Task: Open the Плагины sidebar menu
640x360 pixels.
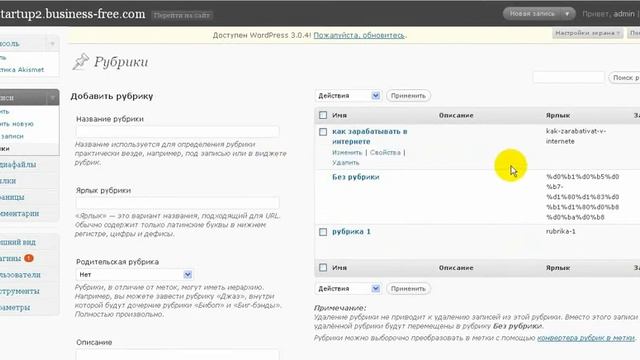Action: (x=11, y=258)
